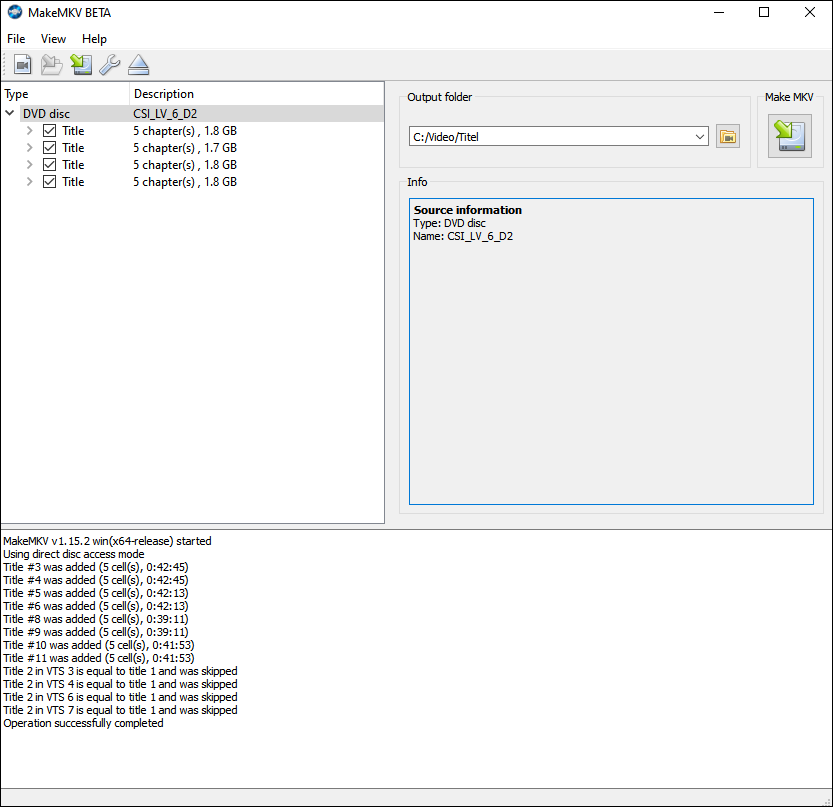Click log line 'Title #10 was added'
The image size is (833, 807).
[x=99, y=645]
